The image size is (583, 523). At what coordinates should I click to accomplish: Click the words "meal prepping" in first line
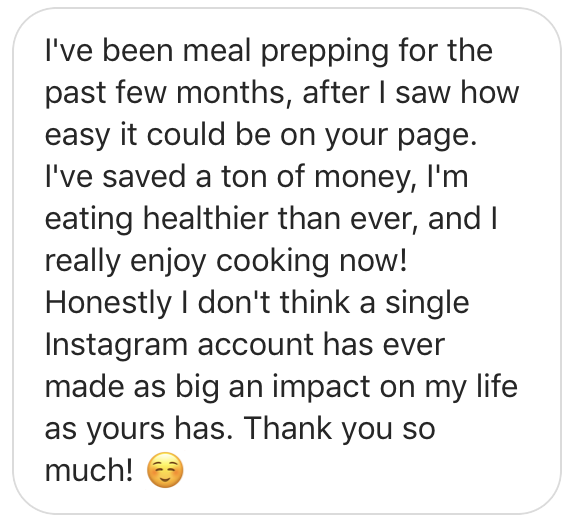(x=286, y=51)
